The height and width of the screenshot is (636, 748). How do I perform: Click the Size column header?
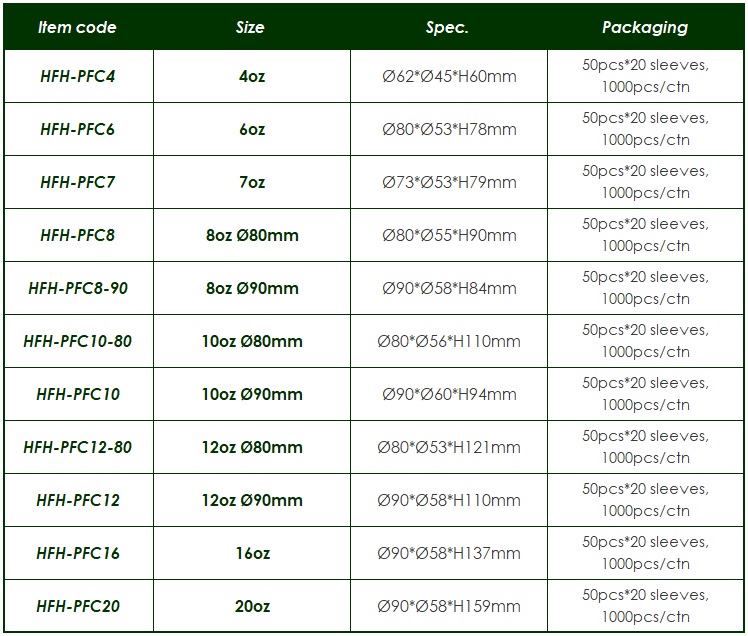click(x=250, y=27)
